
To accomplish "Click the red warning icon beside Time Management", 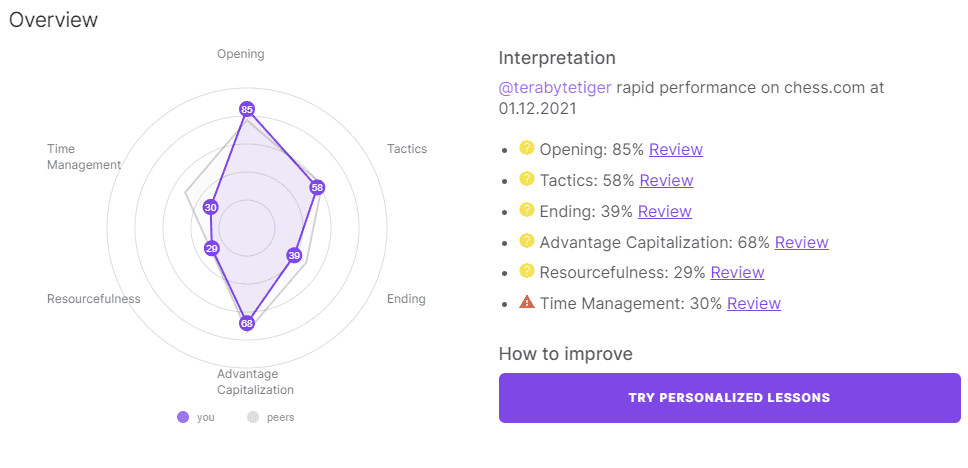I will (527, 302).
